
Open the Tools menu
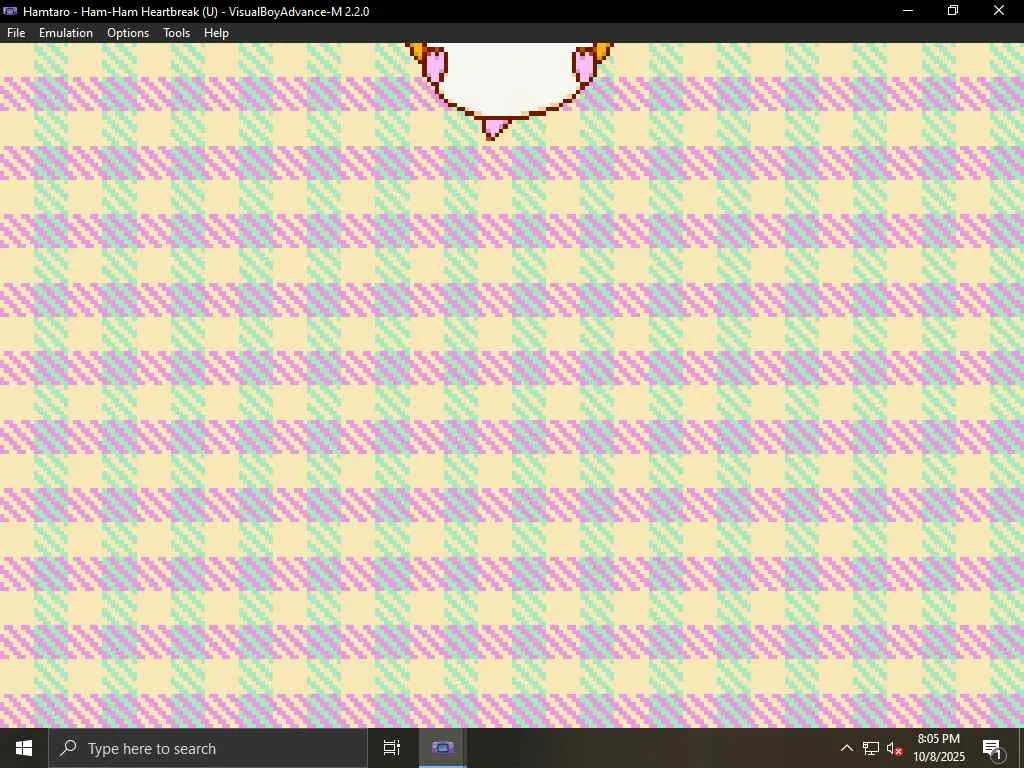click(x=176, y=33)
